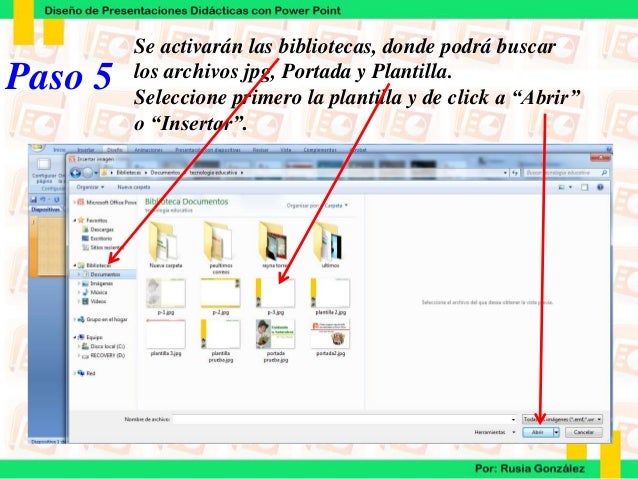This screenshot has height=479, width=638.
Task: Click the Abrir button
Action: click(537, 432)
